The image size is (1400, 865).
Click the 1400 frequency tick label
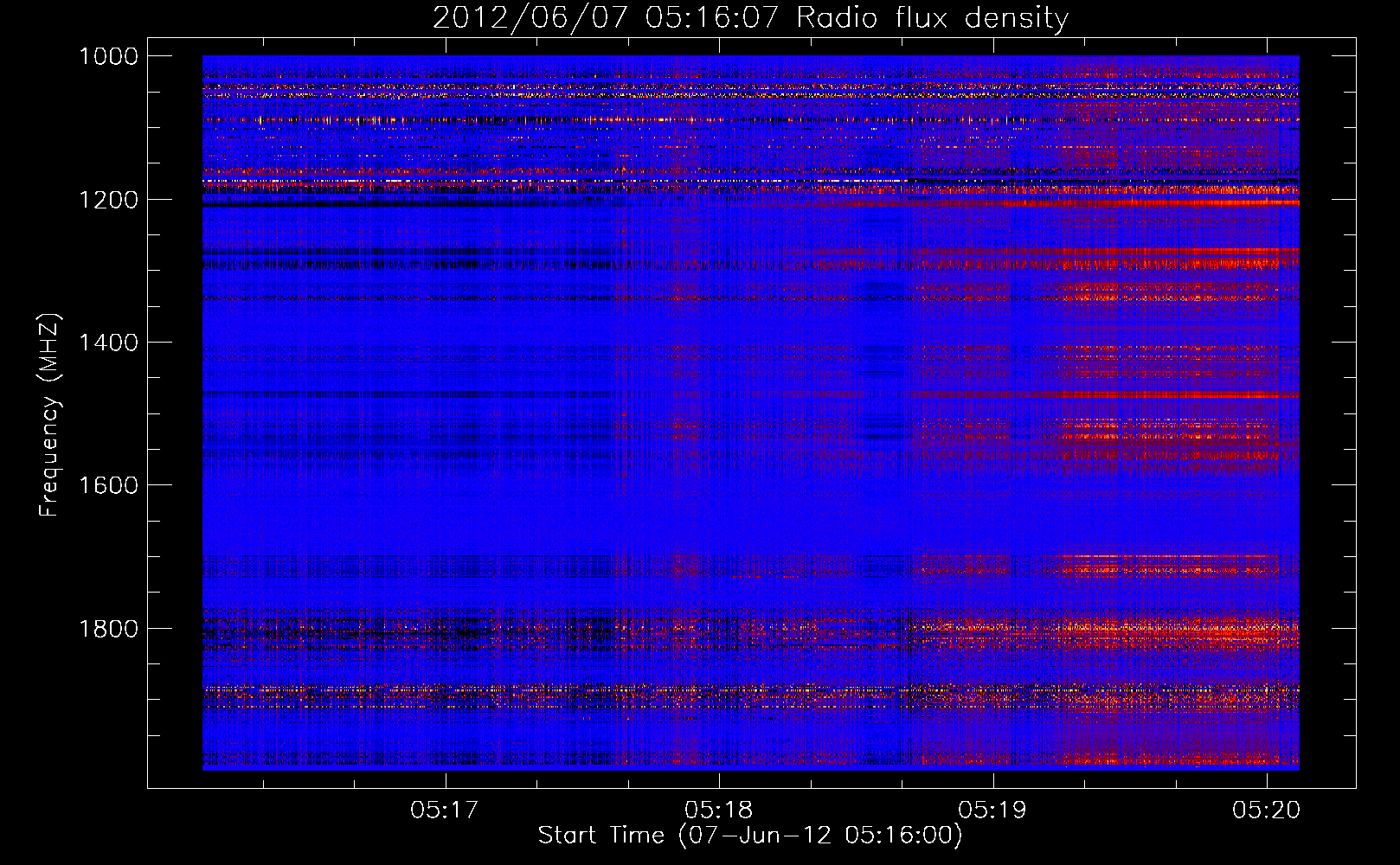(108, 343)
